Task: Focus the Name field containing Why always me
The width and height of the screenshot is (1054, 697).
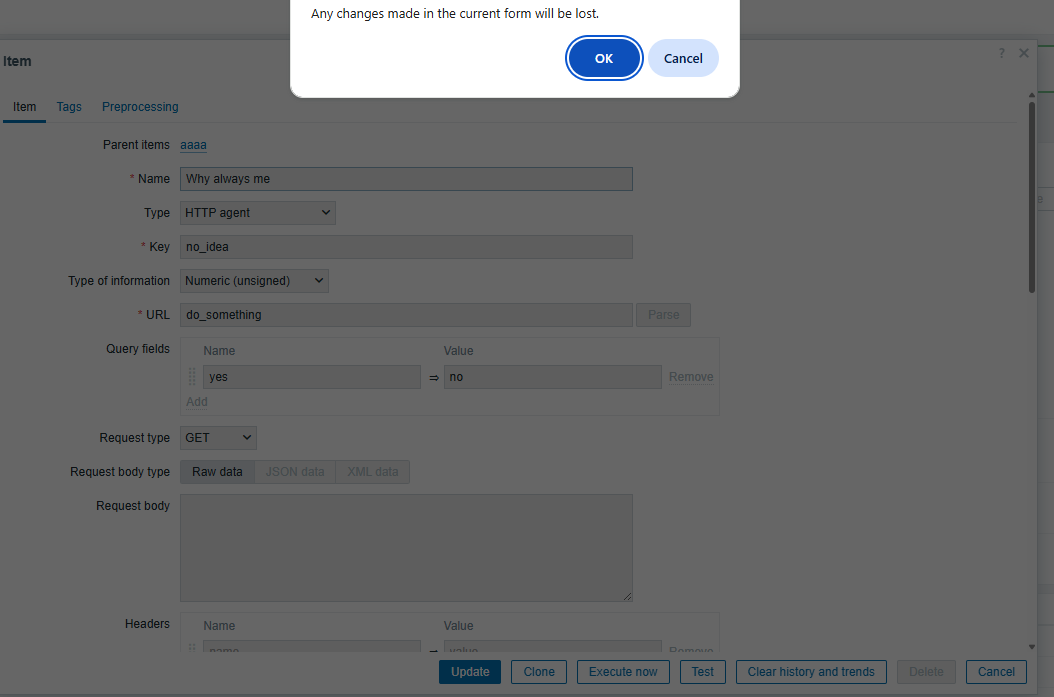Action: pyautogui.click(x=406, y=179)
